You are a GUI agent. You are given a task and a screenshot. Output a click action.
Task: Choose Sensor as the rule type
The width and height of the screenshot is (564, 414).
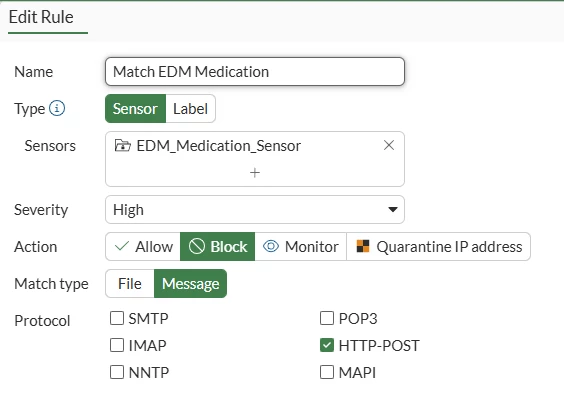135,109
